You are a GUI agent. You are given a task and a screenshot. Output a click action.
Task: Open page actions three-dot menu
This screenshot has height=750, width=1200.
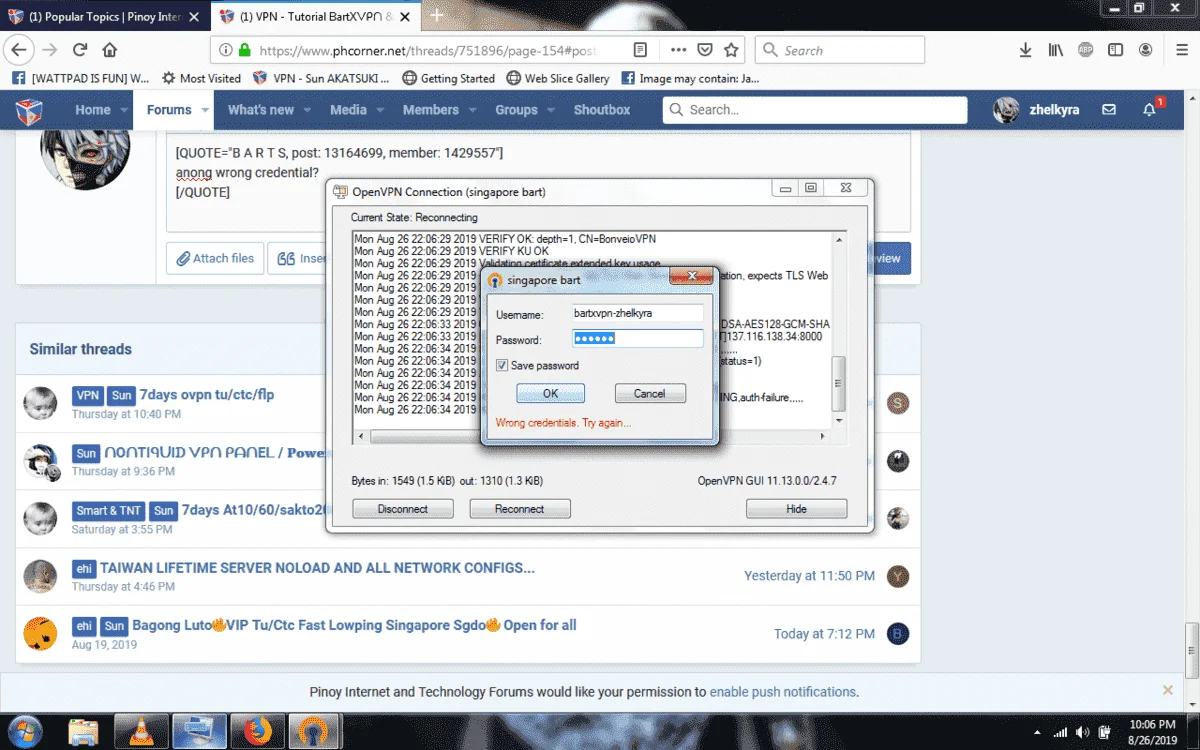pos(679,50)
